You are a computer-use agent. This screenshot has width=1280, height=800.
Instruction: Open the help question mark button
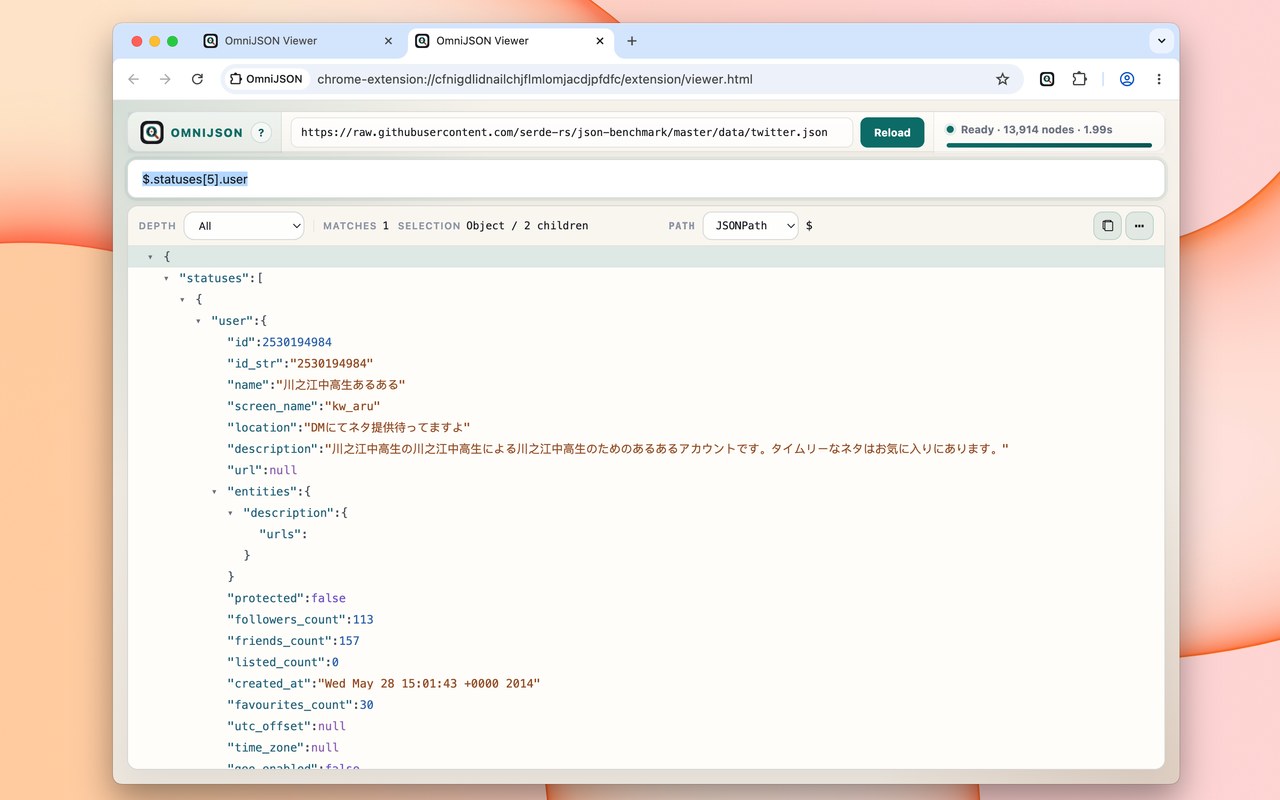[261, 132]
